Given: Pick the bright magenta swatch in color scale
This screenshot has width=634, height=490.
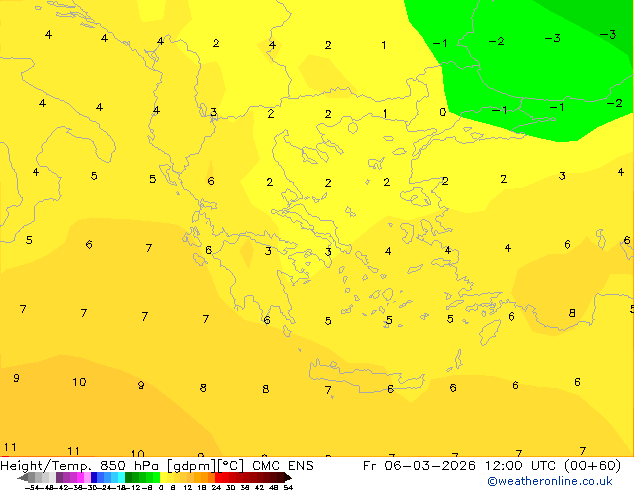Looking at the screenshot, I should 80,477.
